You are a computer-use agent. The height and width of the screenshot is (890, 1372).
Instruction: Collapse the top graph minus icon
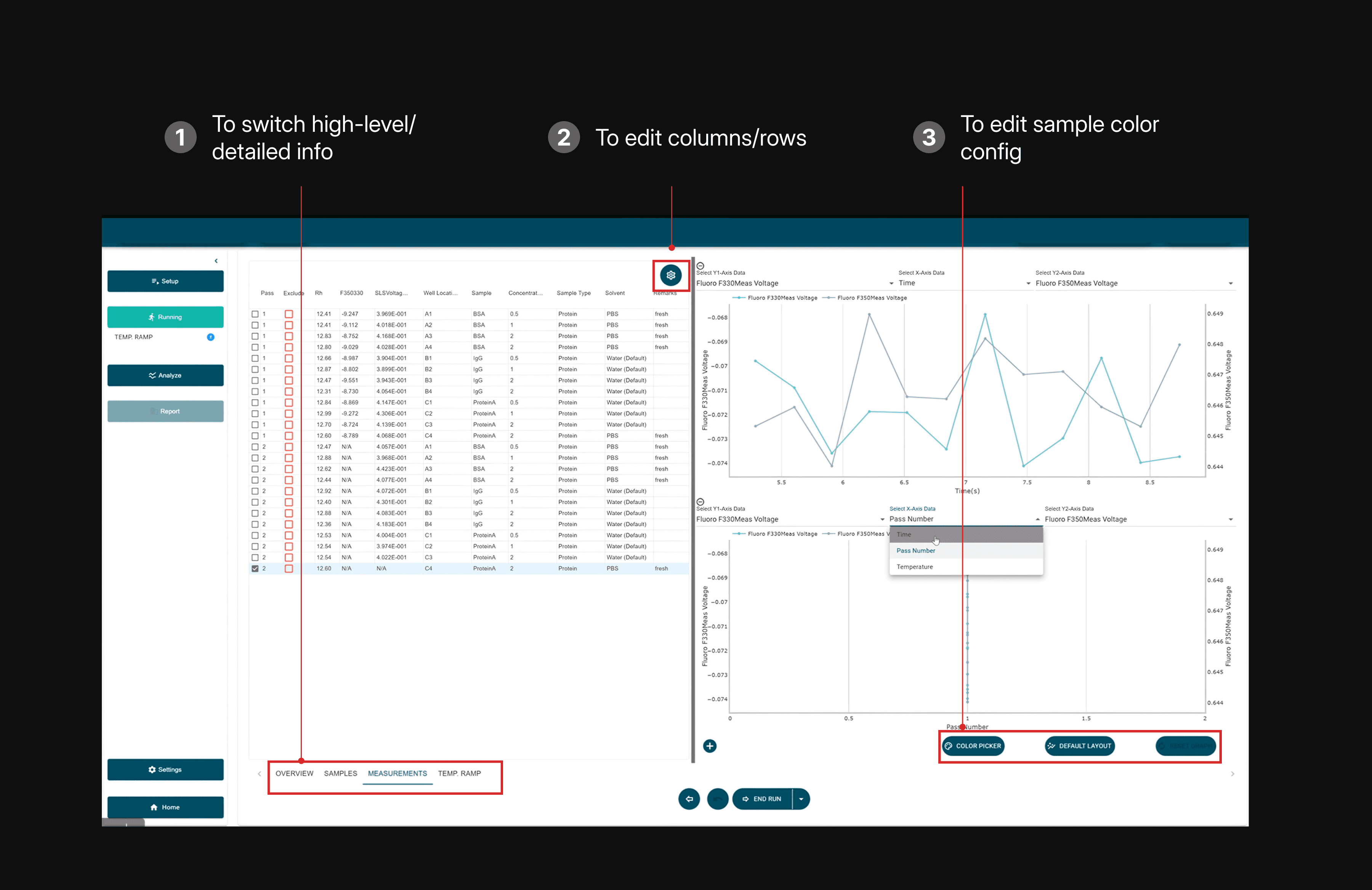(x=700, y=266)
